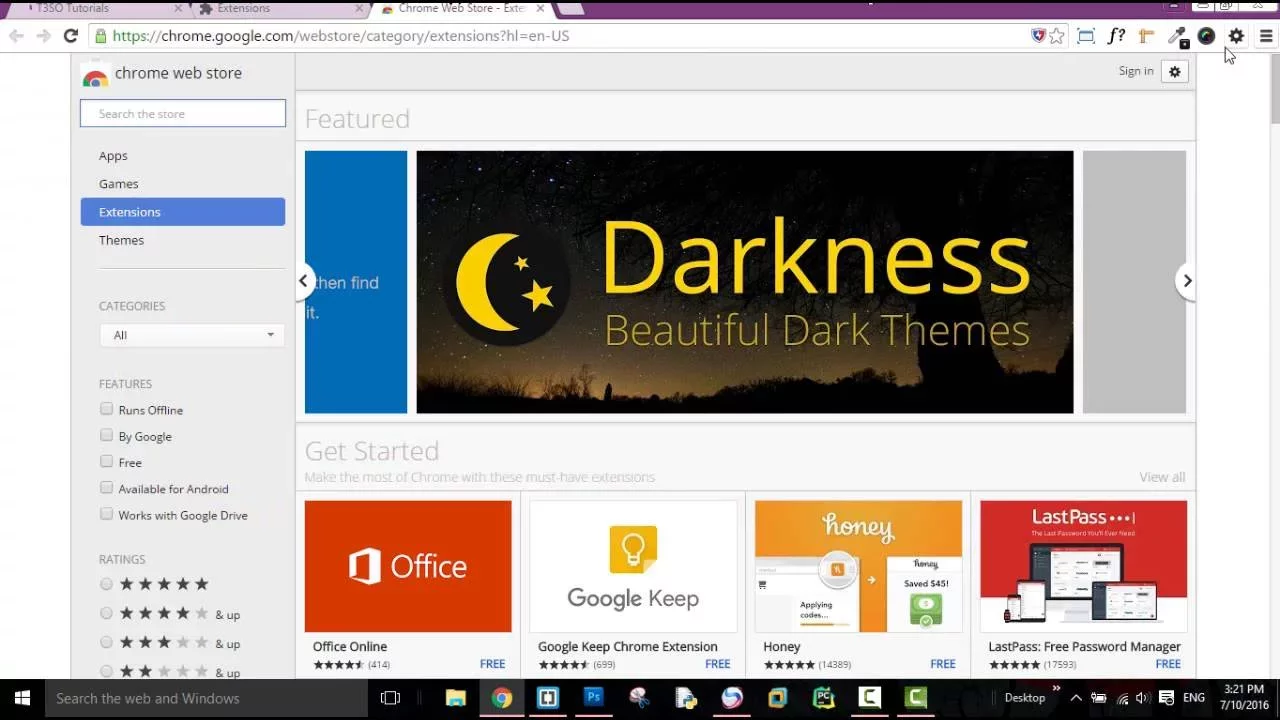Image resolution: width=1280 pixels, height=720 pixels.
Task: Open the Categories All dropdown
Action: coord(191,335)
